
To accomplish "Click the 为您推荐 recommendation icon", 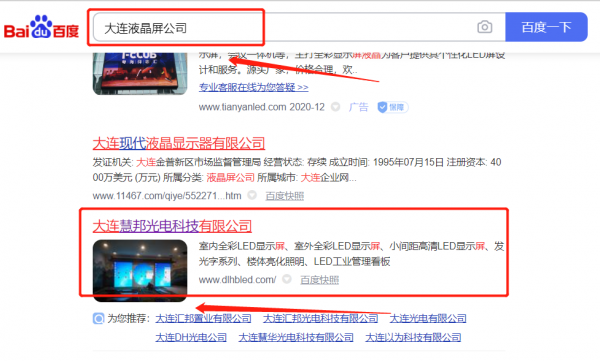I will coord(98,318).
